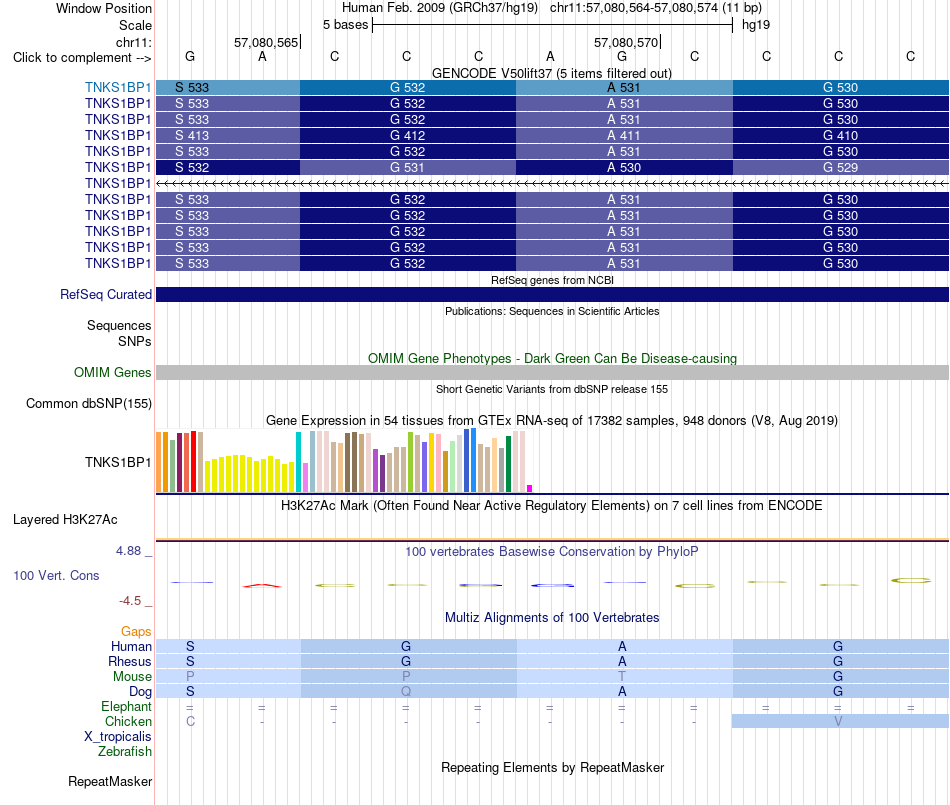Click the dark blue RefSeq Curated bar

[552, 294]
